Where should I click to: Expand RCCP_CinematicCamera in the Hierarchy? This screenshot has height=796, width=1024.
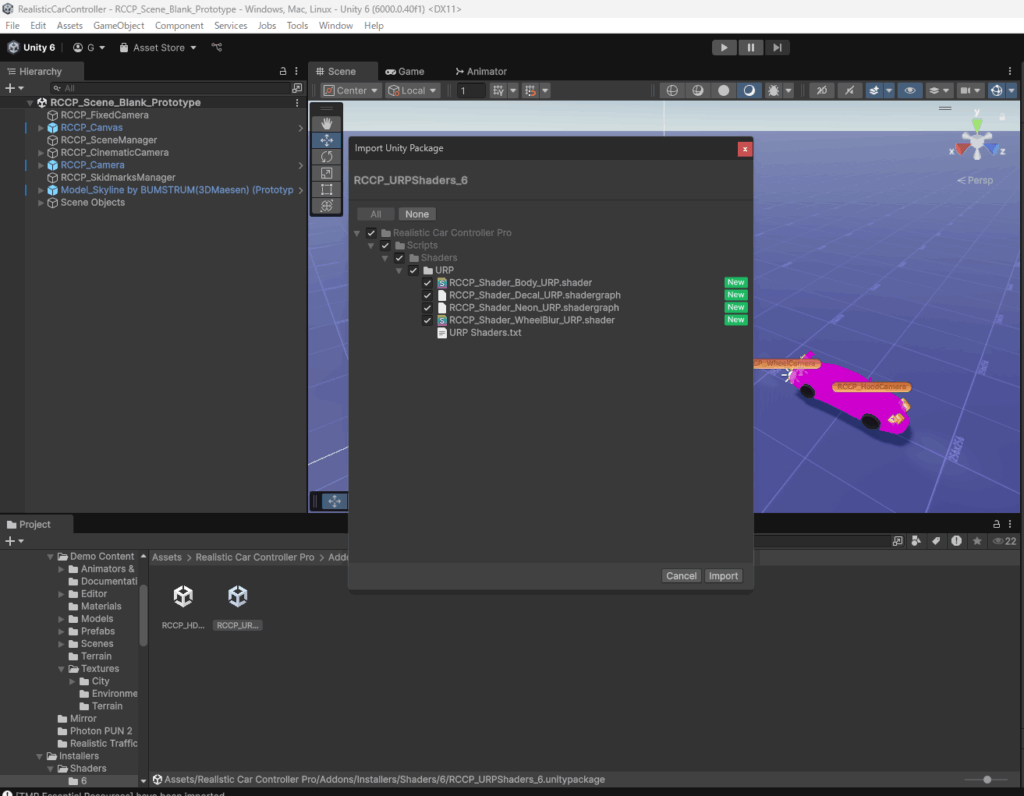[40, 153]
